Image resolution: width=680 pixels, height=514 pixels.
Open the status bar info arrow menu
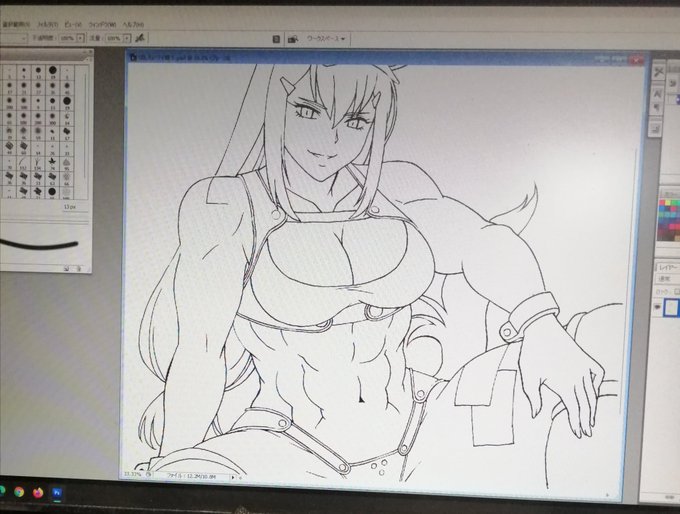232,478
